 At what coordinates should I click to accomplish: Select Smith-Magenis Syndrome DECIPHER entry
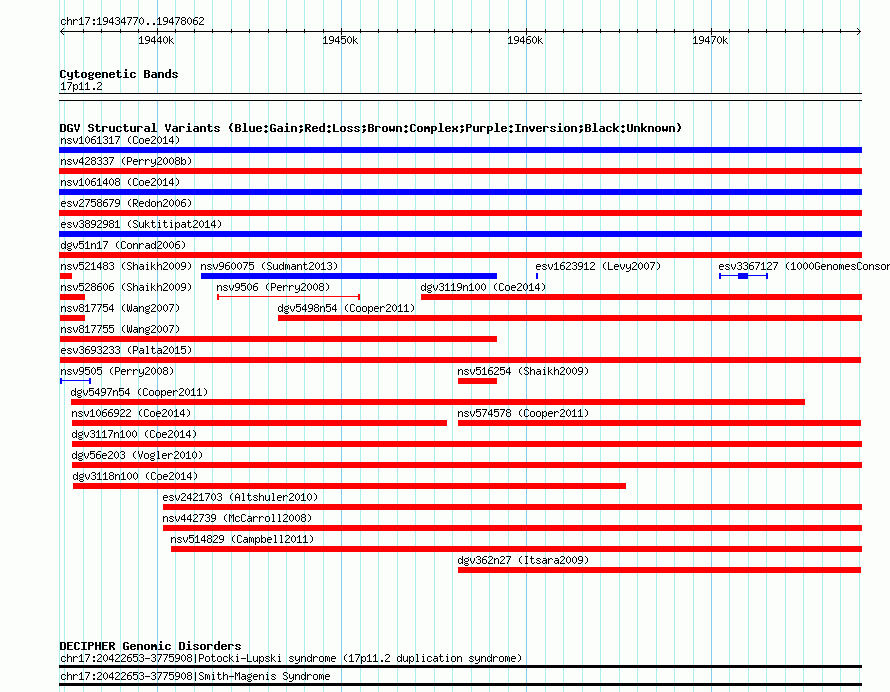point(195,676)
